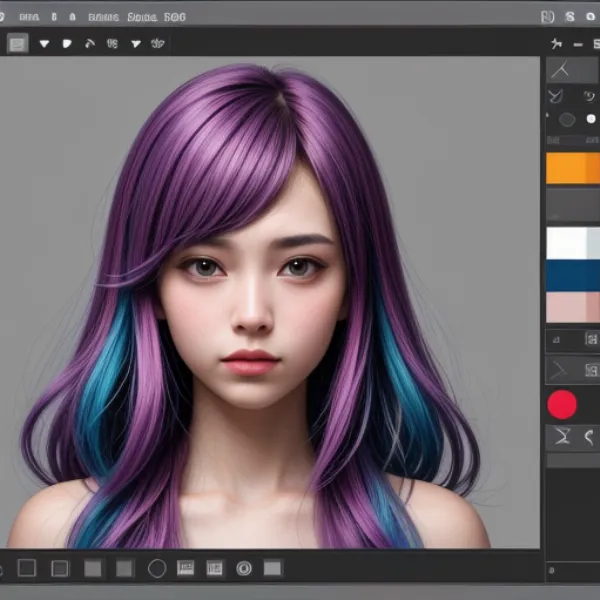Click the faint arrow icon in the lower right-panel row
Screen dimensions: 600x600
(x=558, y=370)
